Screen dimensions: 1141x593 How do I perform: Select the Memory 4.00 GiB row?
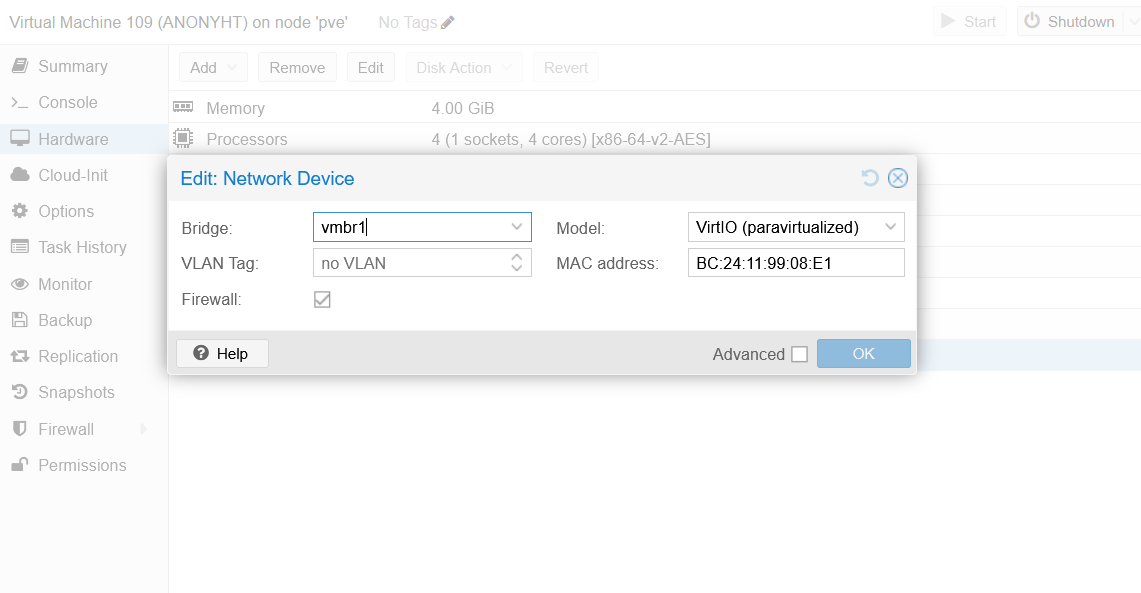point(655,108)
